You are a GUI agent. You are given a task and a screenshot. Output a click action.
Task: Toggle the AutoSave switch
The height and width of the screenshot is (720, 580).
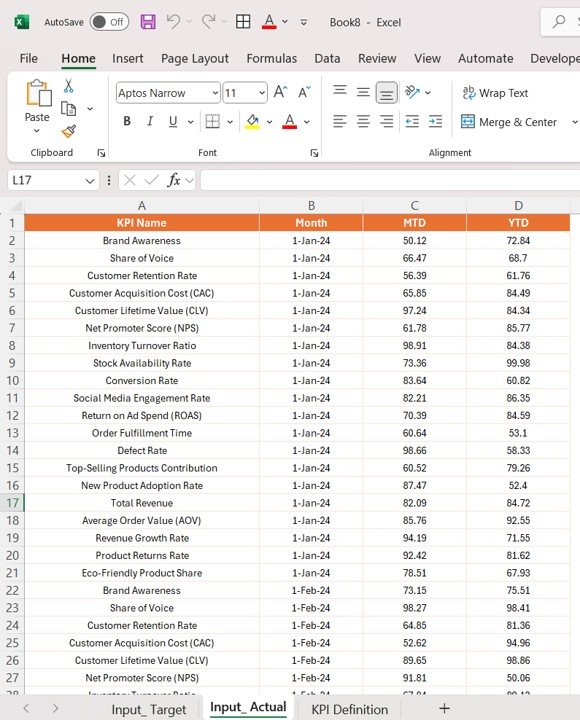point(109,22)
